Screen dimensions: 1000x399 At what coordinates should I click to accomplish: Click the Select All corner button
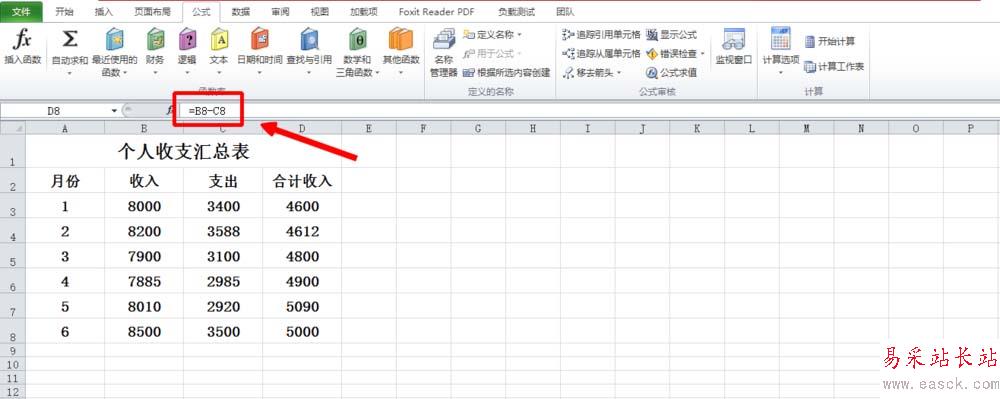pos(13,128)
